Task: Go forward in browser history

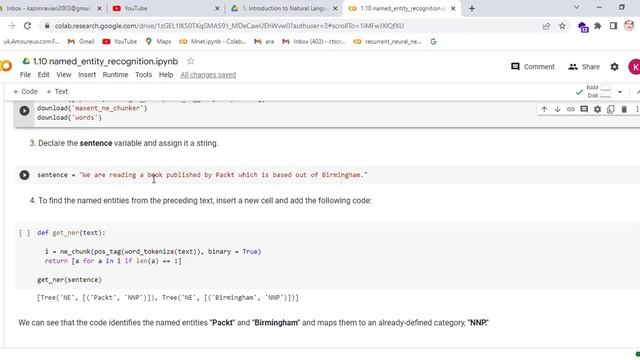Action: coord(11,26)
